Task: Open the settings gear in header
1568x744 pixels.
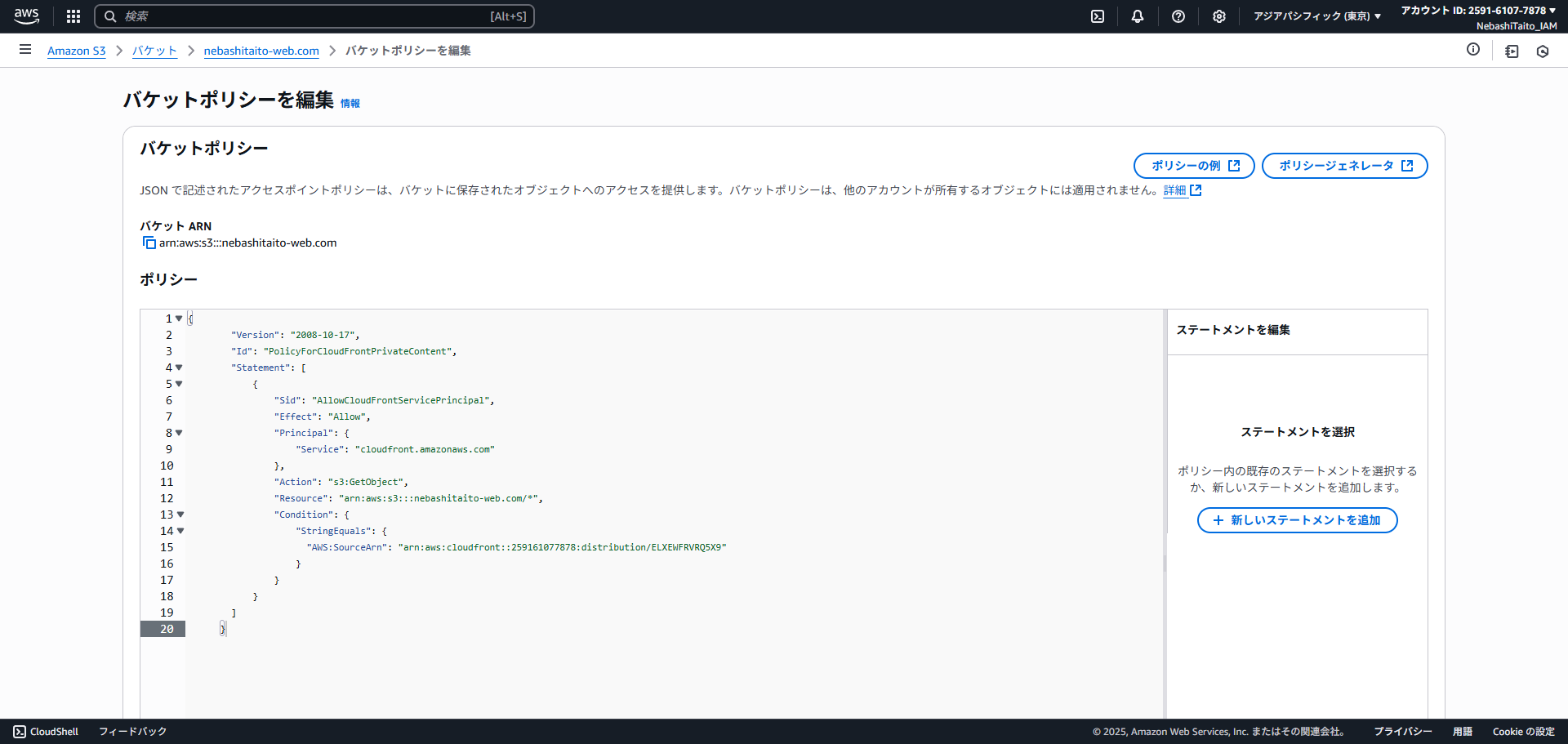Action: pyautogui.click(x=1219, y=16)
